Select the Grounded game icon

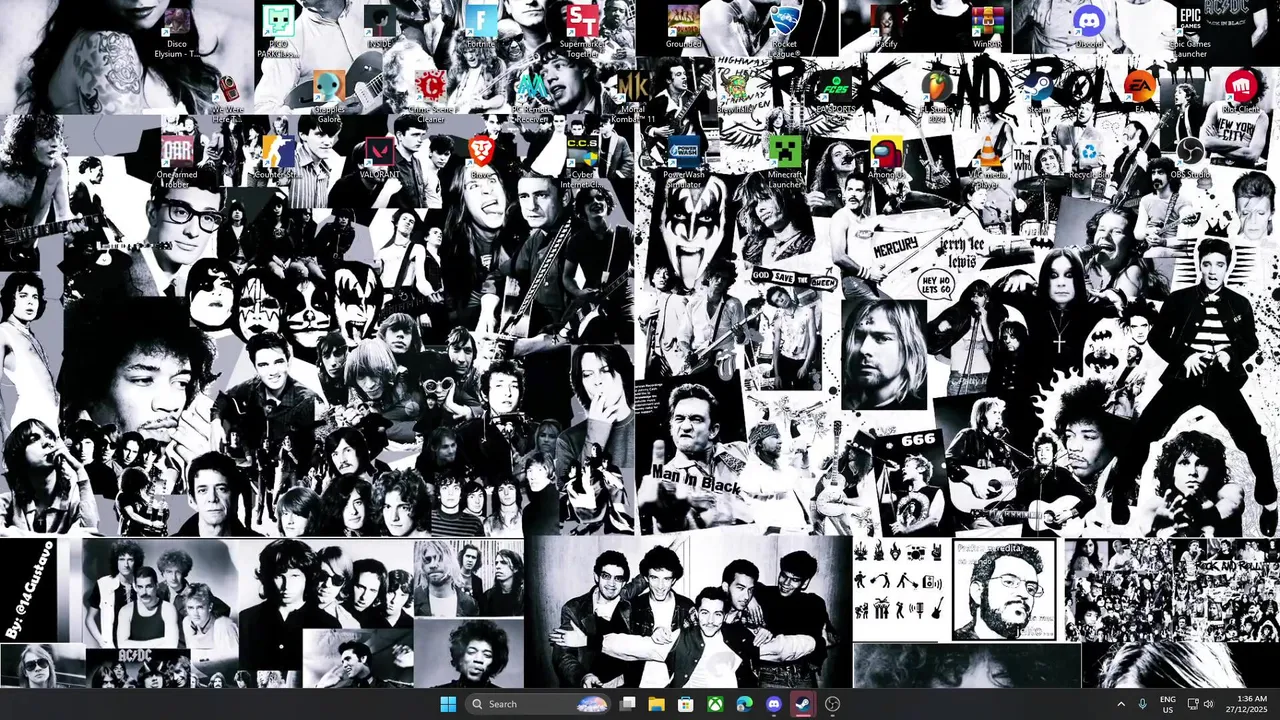point(684,25)
